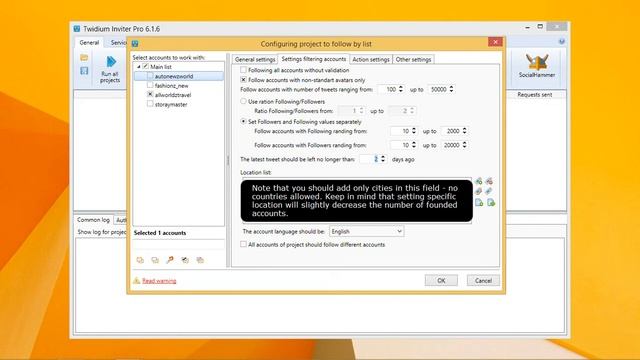This screenshot has width=640, height=360.
Task: Click the dialog title bar app icon
Action: tap(135, 43)
